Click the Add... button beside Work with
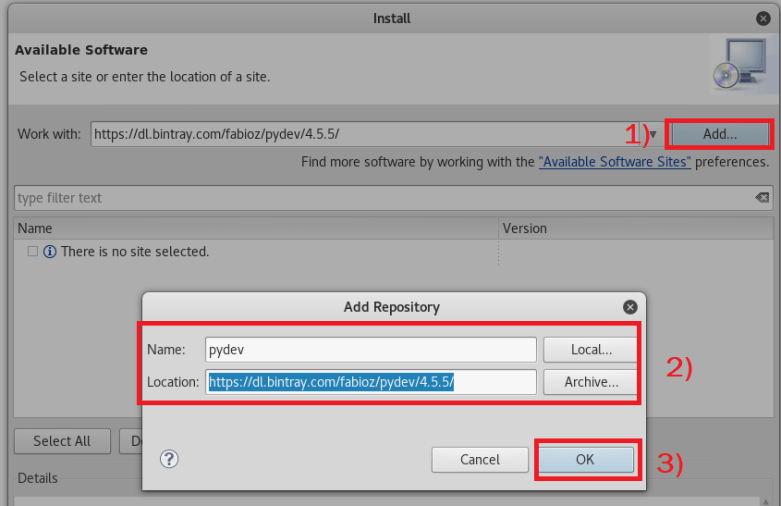This screenshot has width=781, height=506. click(719, 134)
